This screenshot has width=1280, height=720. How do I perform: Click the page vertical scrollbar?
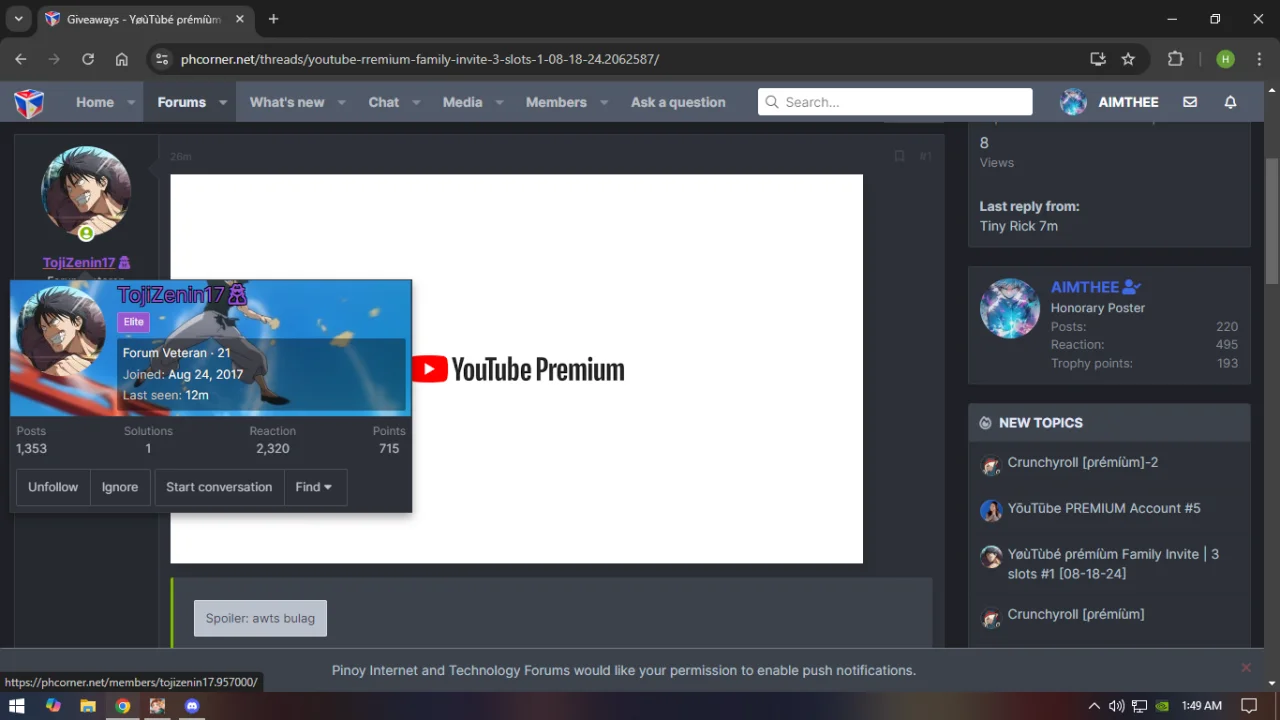click(x=1272, y=220)
